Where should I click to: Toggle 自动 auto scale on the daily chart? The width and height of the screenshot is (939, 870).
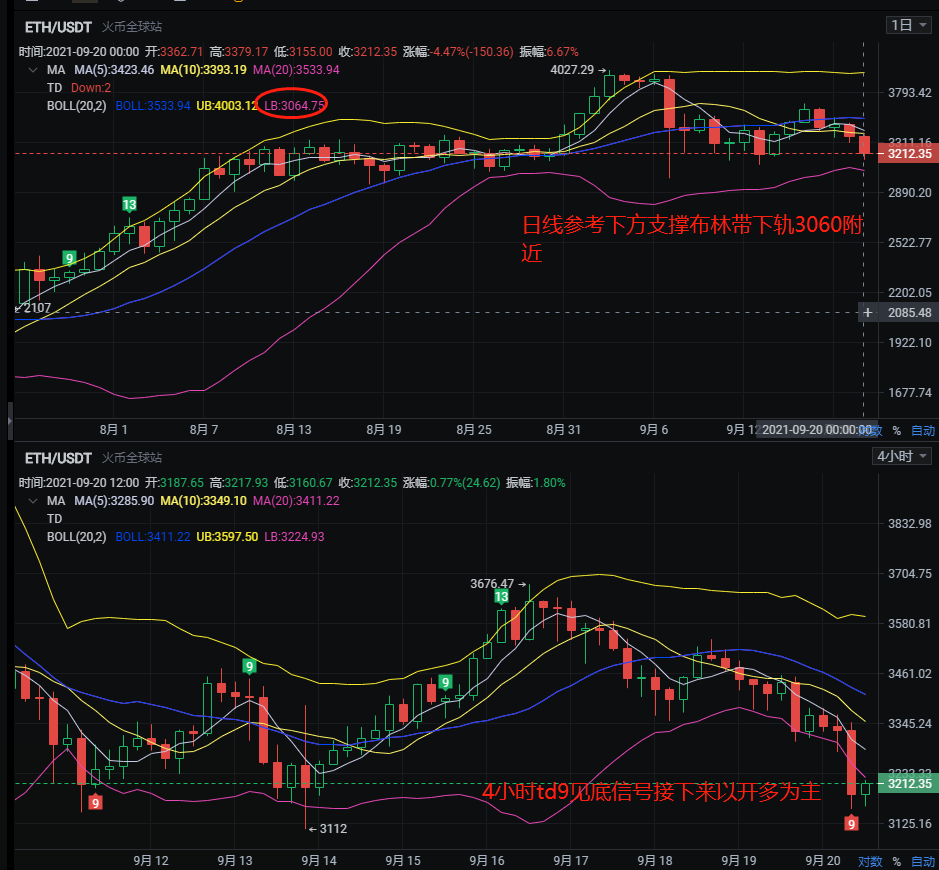pyautogui.click(x=923, y=431)
